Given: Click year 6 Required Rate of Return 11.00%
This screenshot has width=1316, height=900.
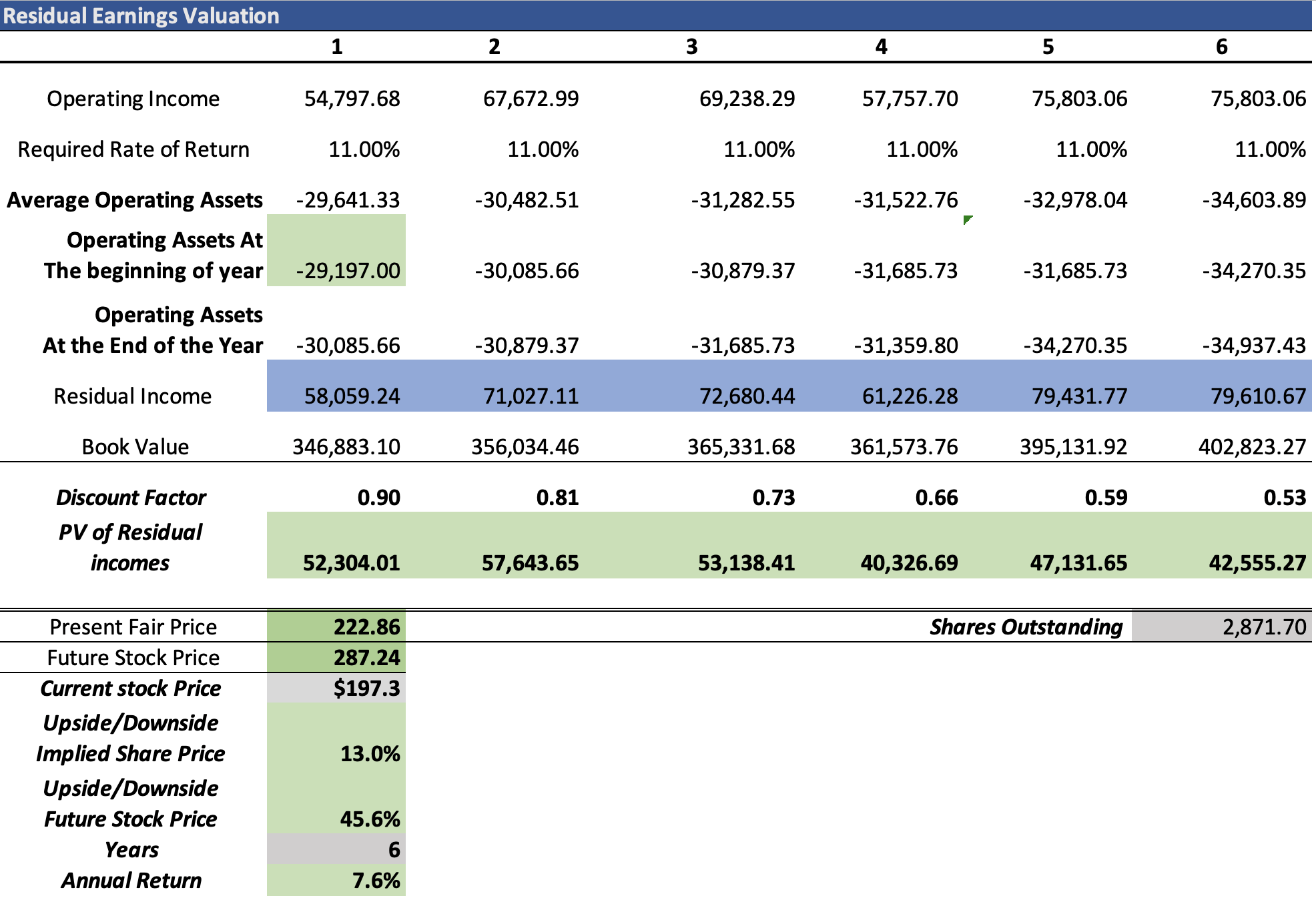Looking at the screenshot, I should (x=1269, y=149).
